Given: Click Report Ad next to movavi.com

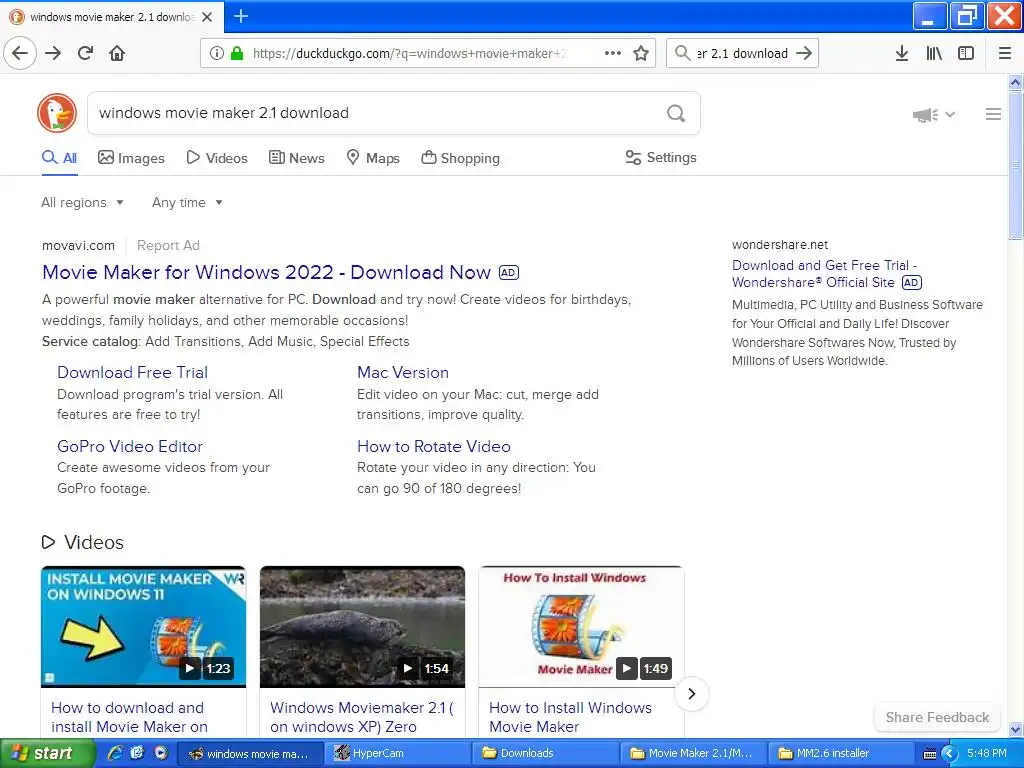Looking at the screenshot, I should pos(168,246).
